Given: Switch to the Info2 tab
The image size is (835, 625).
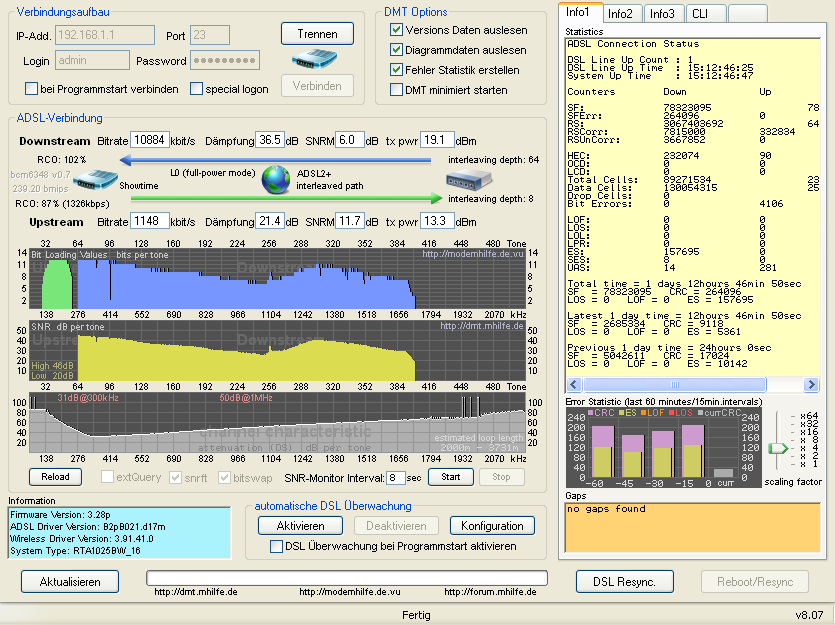Looking at the screenshot, I should (x=620, y=13).
